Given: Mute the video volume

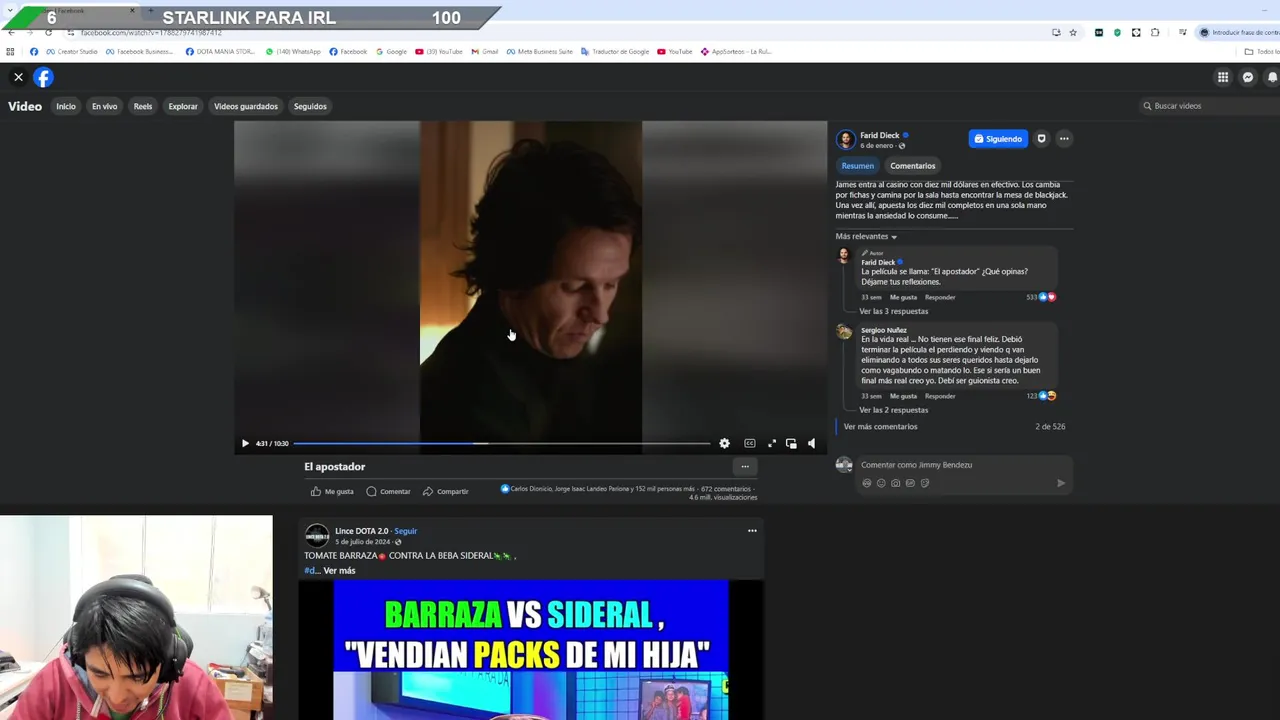Looking at the screenshot, I should click(x=811, y=443).
